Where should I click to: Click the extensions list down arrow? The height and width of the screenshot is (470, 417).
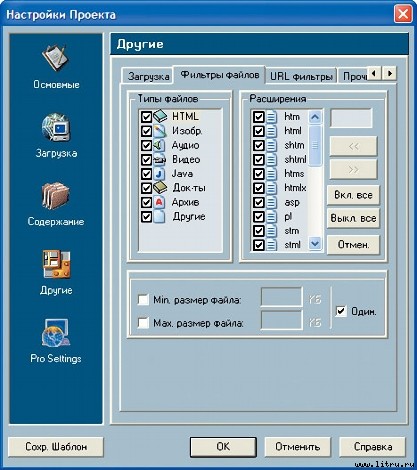coord(315,244)
